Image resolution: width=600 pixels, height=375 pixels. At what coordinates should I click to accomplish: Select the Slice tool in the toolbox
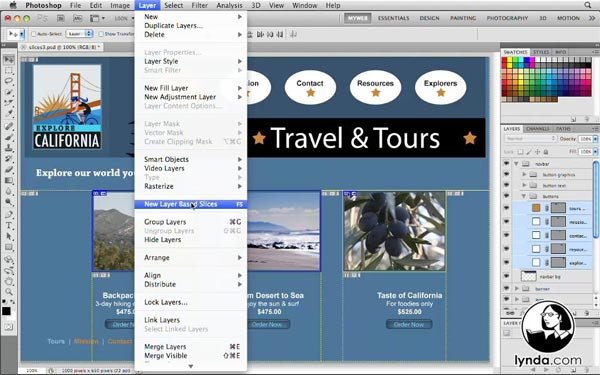8,103
